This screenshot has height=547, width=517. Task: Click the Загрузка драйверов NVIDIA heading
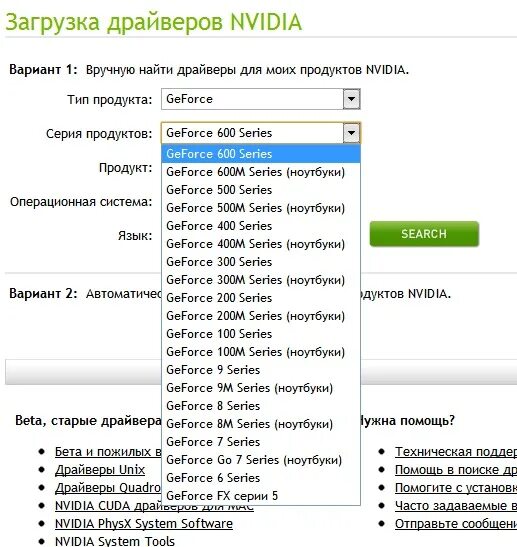153,22
